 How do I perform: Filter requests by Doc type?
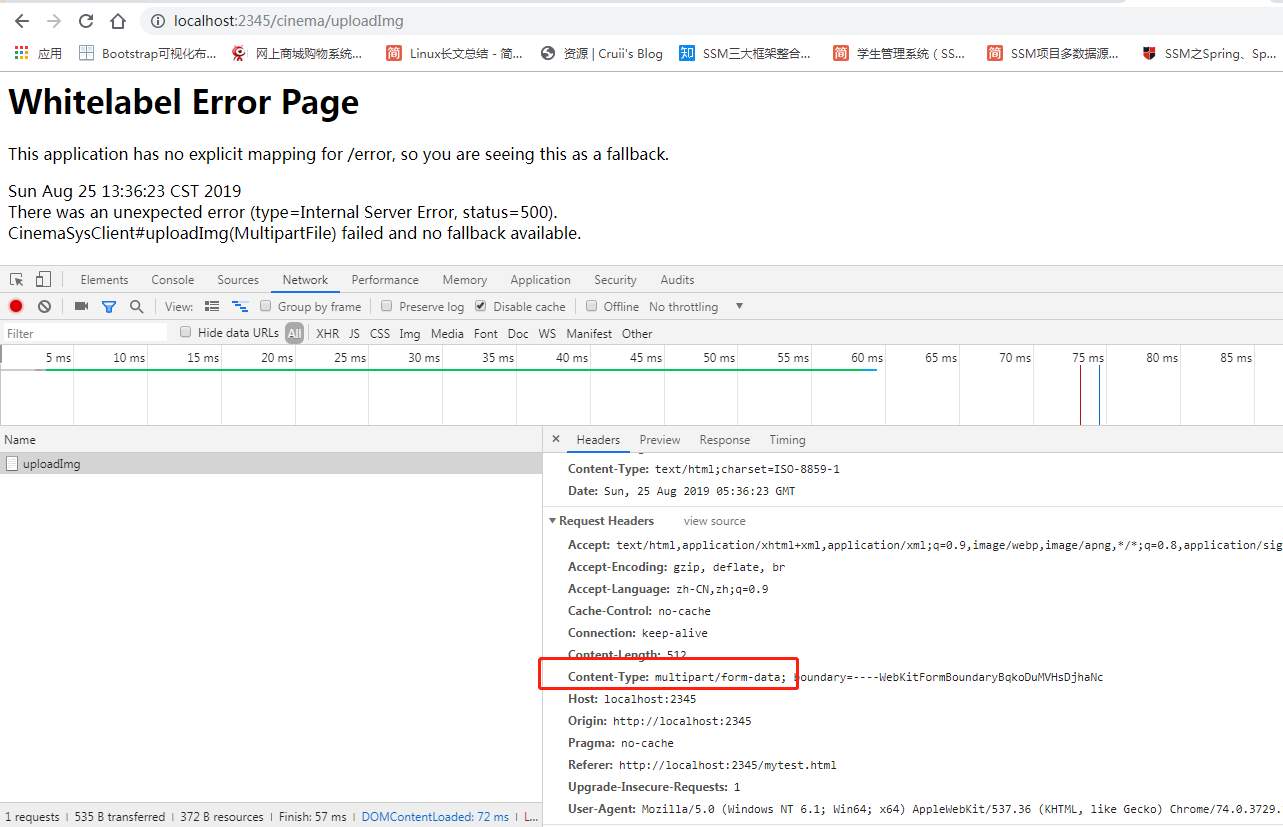[518, 334]
